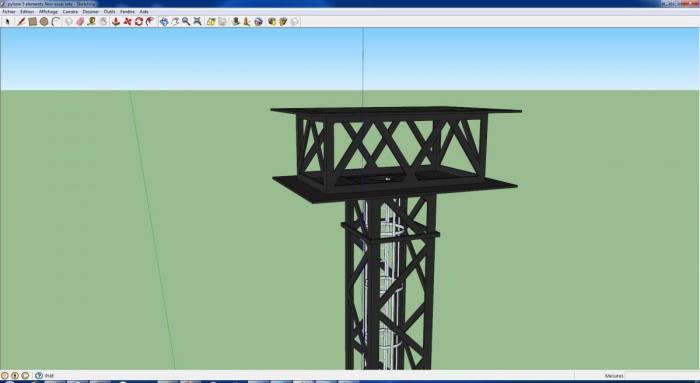
Task: Click the Make Component icon
Action: [69, 21]
